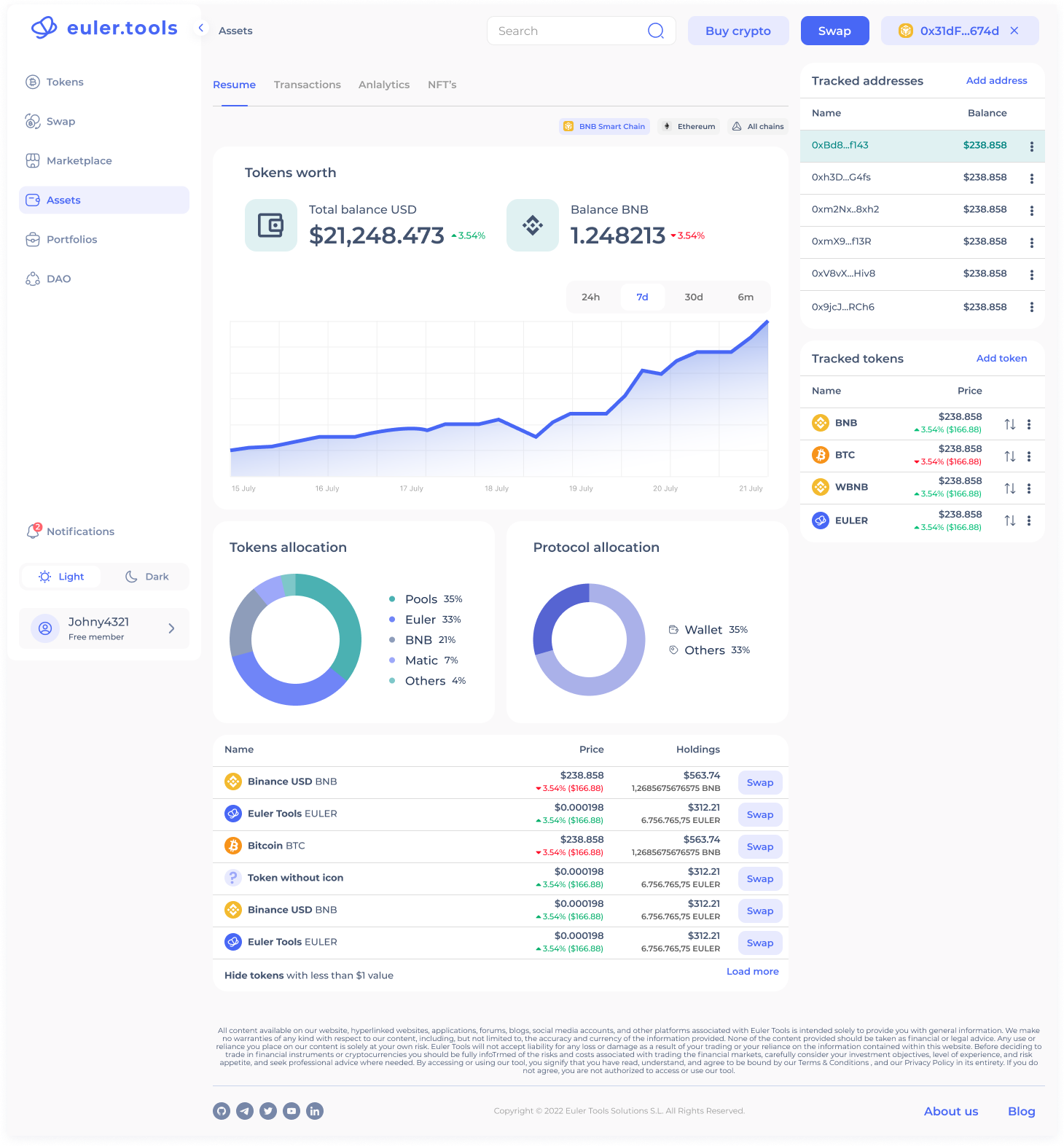Click swap arrows for tracked EULER token
The width and height of the screenshot is (1064, 1146).
(1010, 521)
